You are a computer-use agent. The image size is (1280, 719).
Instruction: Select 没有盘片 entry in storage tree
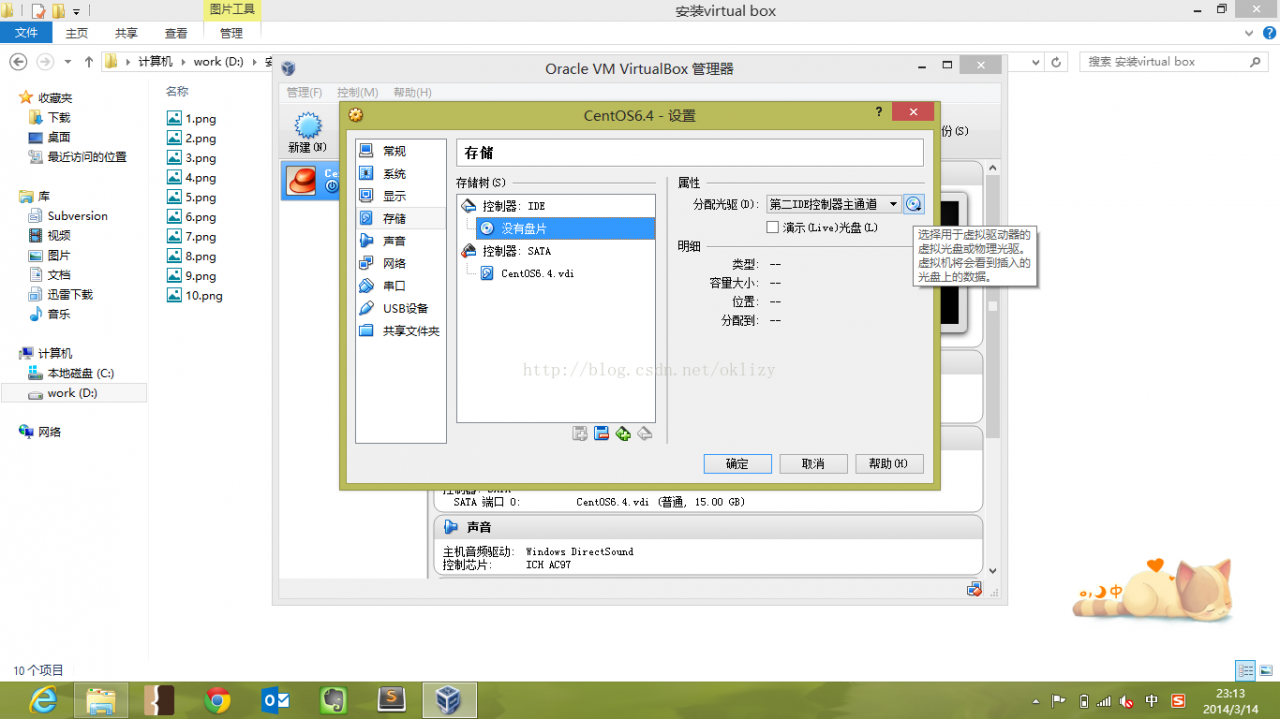click(566, 229)
